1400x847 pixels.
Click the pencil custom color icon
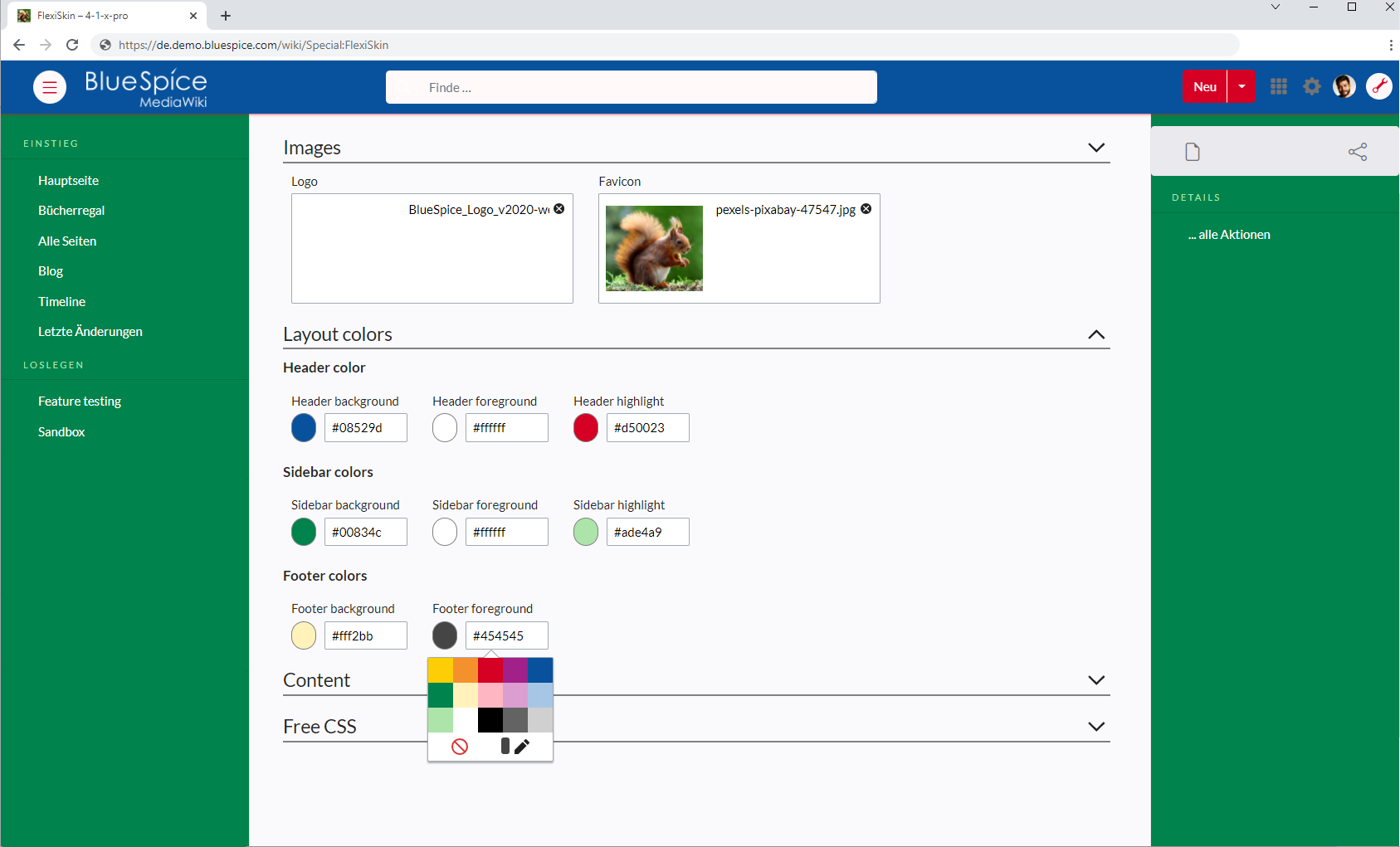(521, 747)
